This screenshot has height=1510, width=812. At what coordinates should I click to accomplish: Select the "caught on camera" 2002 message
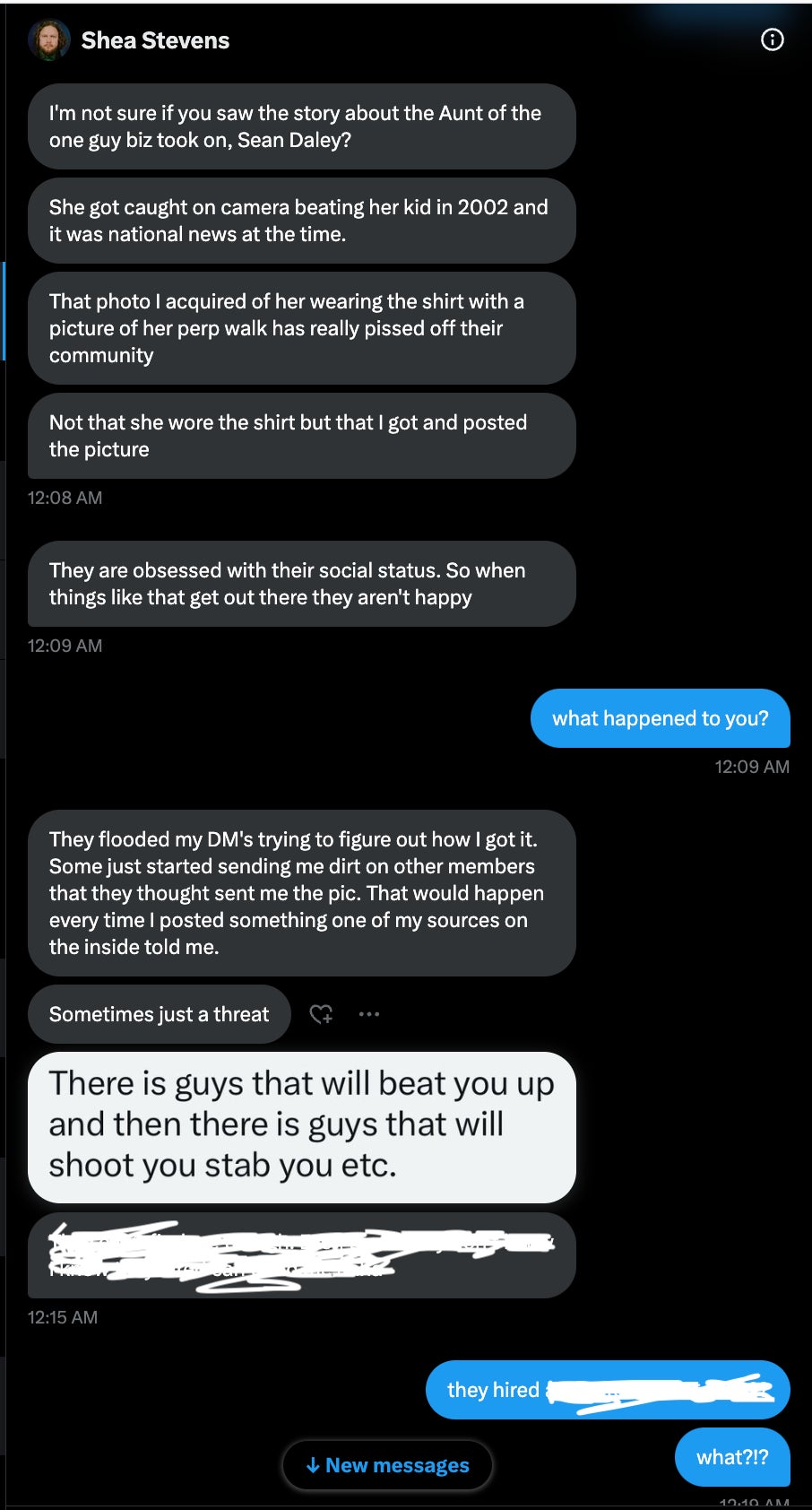pyautogui.click(x=301, y=221)
